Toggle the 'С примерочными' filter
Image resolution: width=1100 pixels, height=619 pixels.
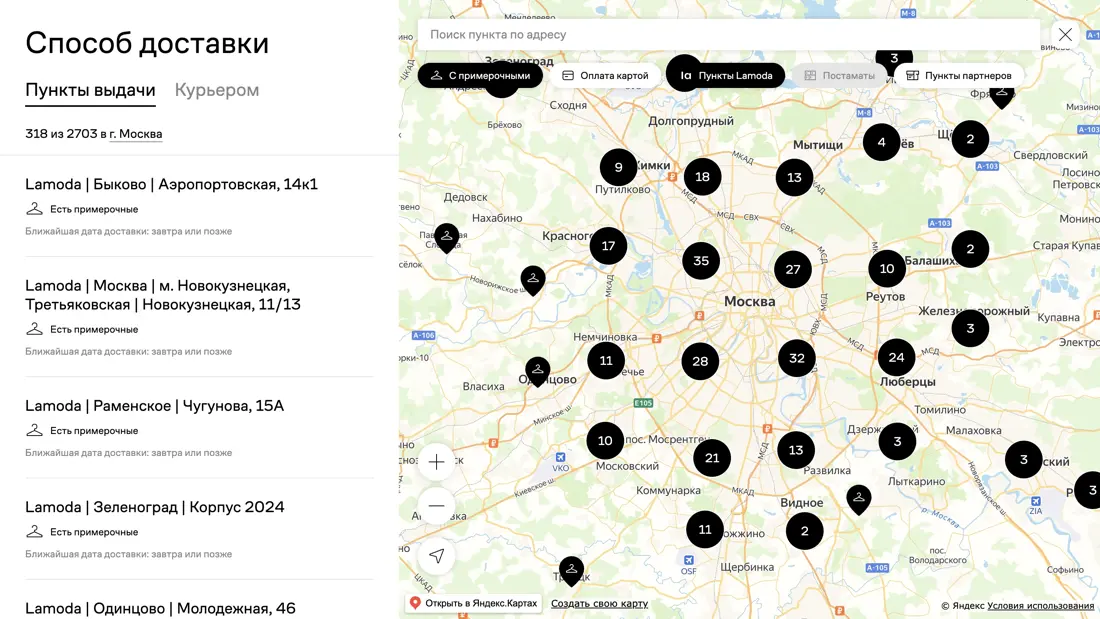click(480, 76)
